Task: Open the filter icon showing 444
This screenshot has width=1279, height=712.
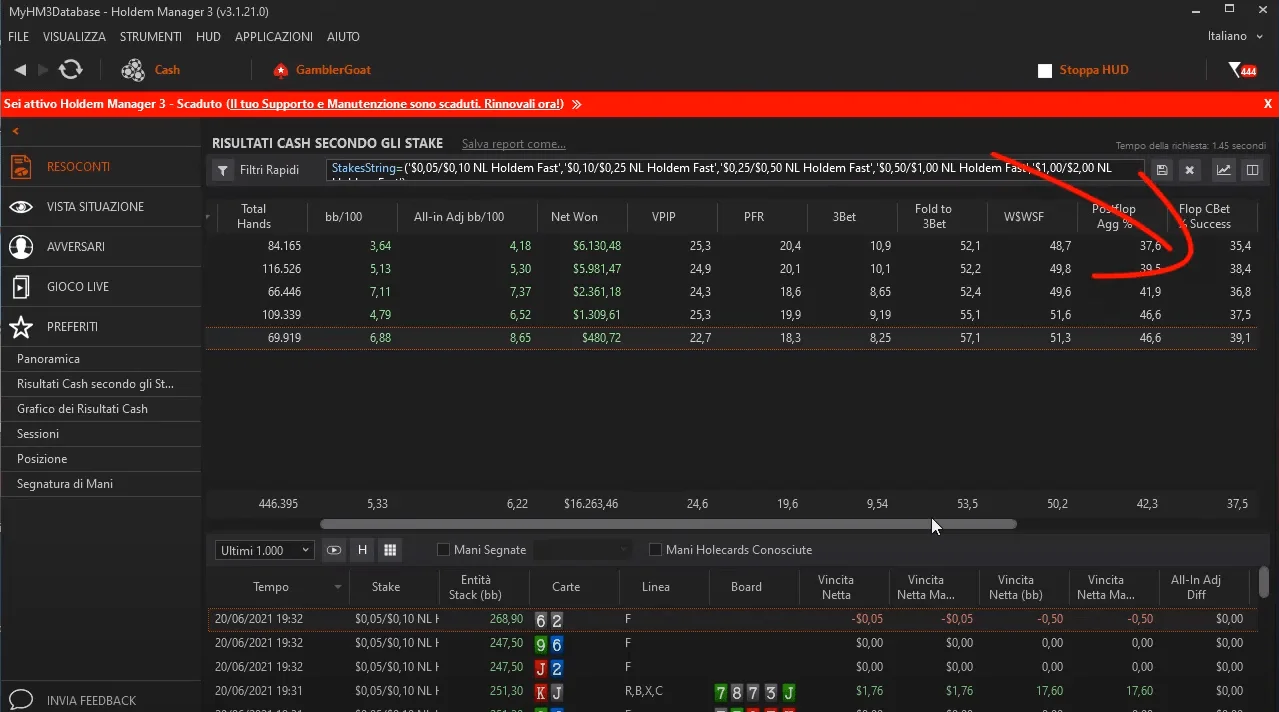Action: coord(1242,70)
